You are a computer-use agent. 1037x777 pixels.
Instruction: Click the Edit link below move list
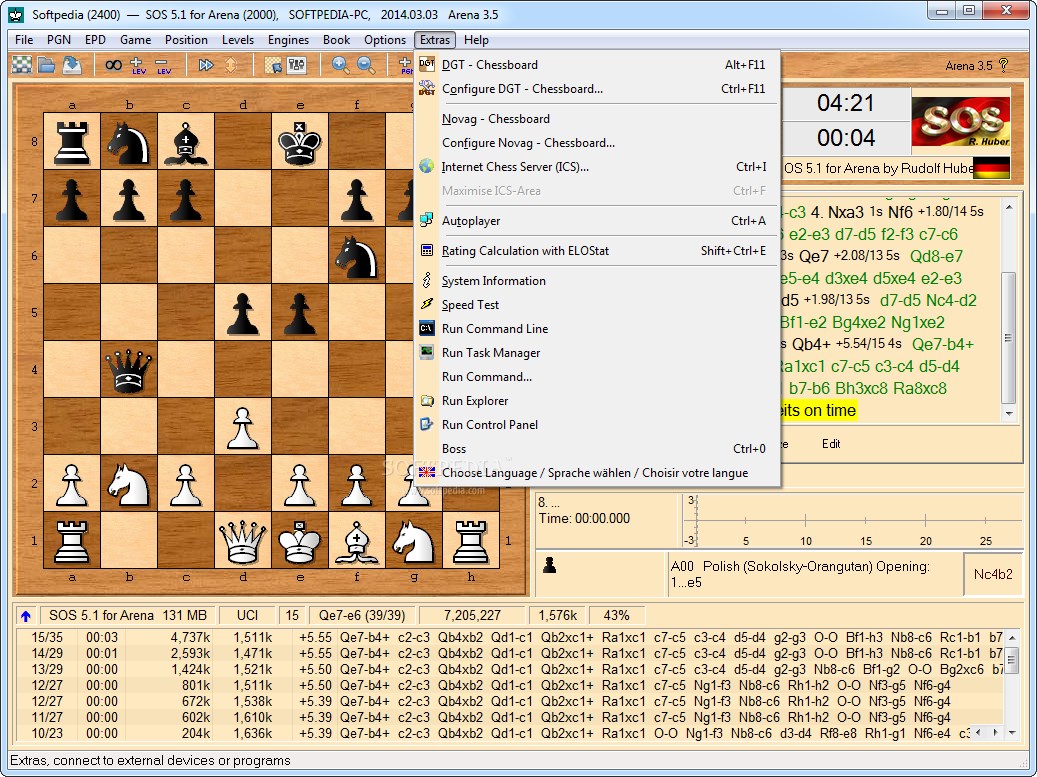[831, 444]
